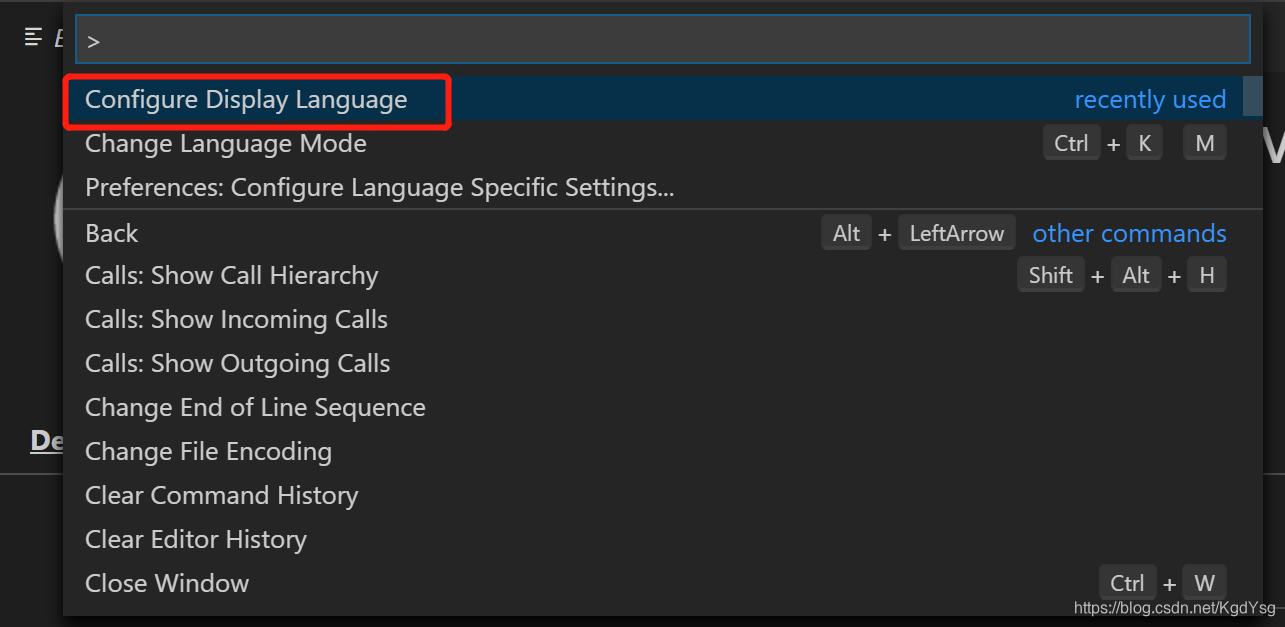
Task: Click the command palette search input field
Action: (662, 41)
